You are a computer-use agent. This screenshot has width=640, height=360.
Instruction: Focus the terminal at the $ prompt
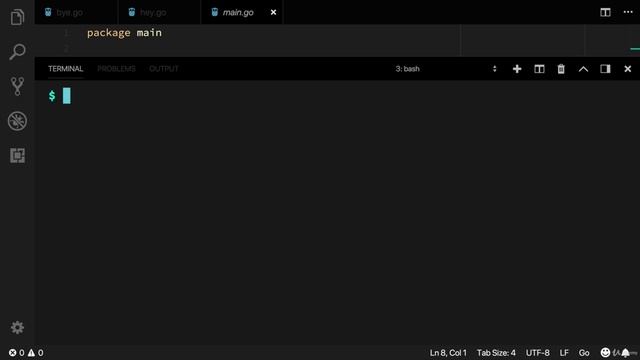(60, 96)
